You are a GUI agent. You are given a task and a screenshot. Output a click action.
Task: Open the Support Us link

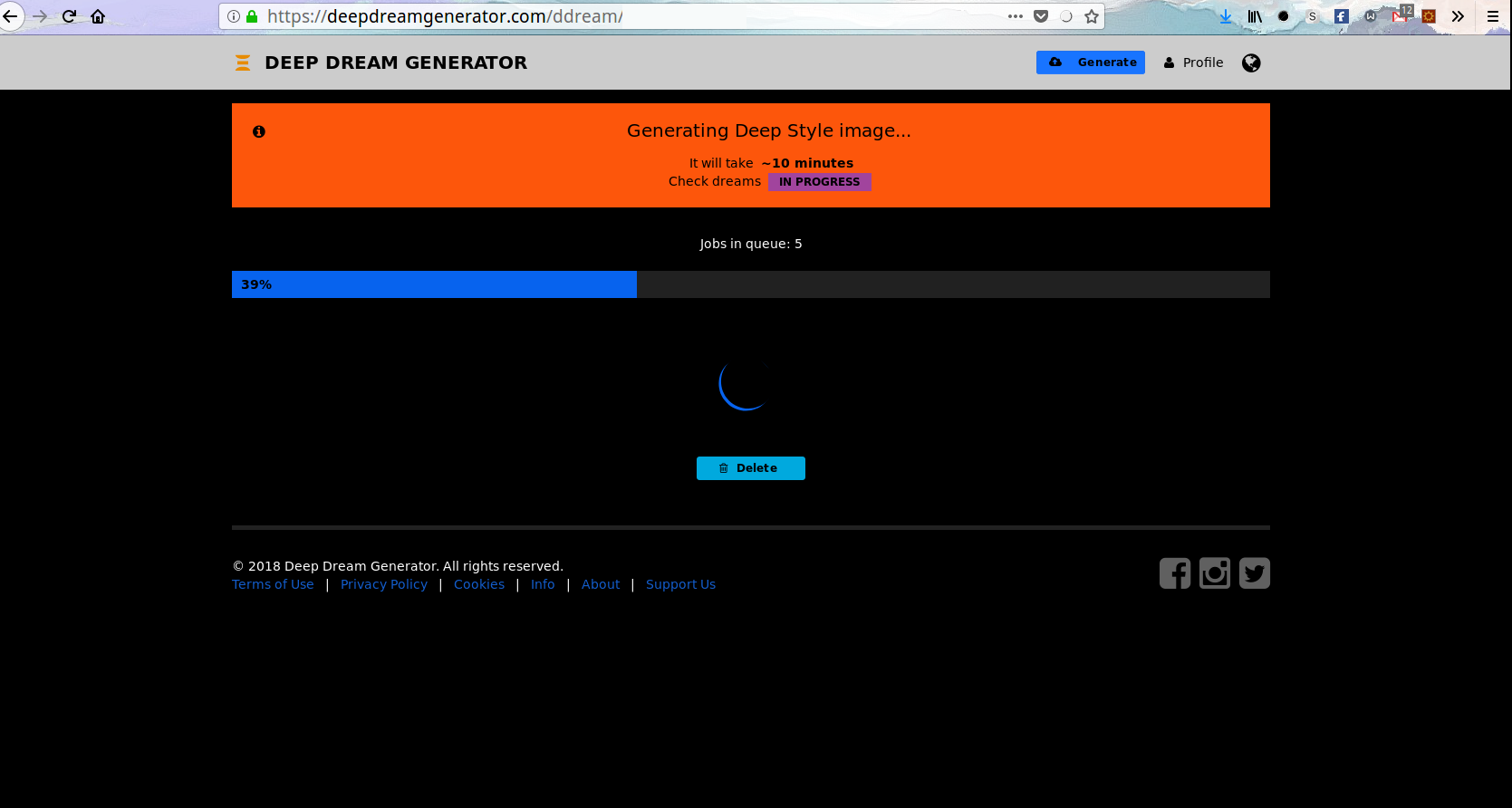[x=680, y=584]
